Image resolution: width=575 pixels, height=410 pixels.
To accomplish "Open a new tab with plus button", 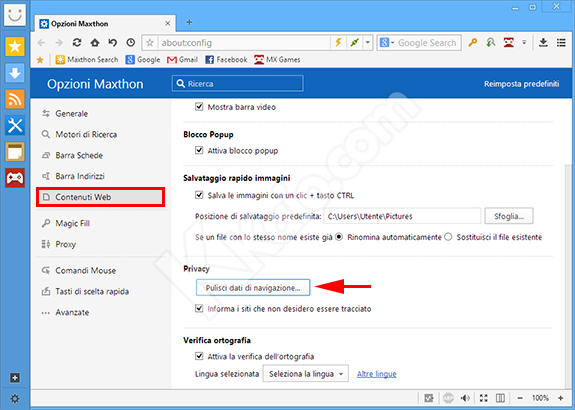I will (189, 22).
